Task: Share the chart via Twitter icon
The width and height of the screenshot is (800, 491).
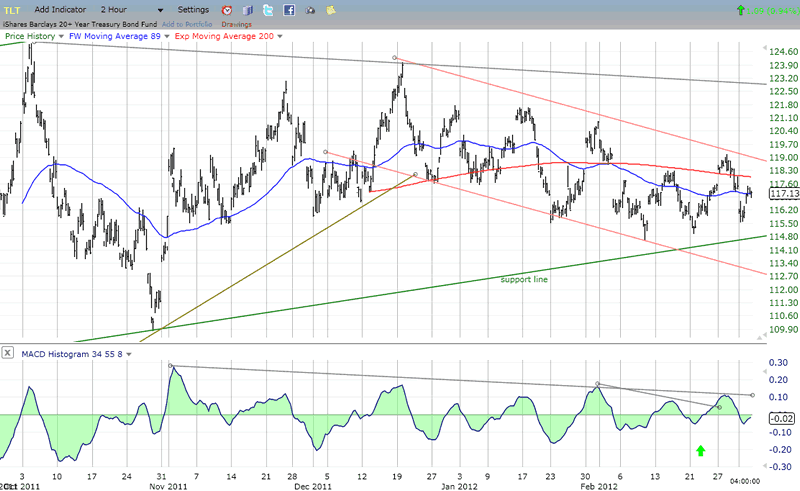Action: tap(269, 9)
